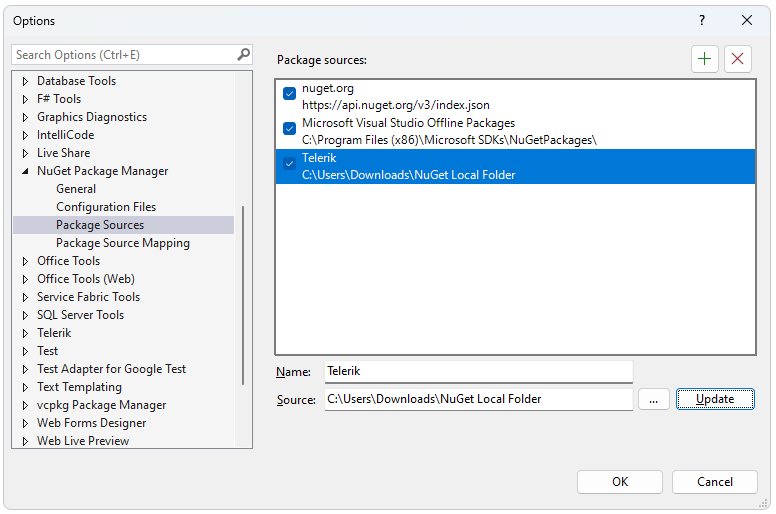Open the Package Source Mapping page
This screenshot has width=776, height=514.
[123, 243]
